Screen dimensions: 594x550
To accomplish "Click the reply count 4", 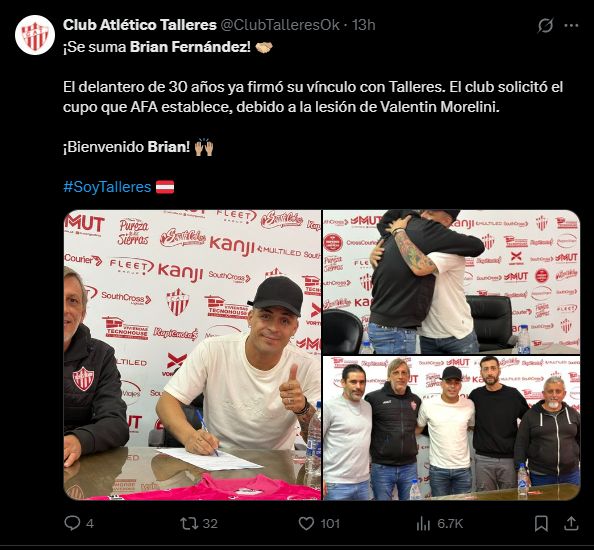I will pos(90,523).
